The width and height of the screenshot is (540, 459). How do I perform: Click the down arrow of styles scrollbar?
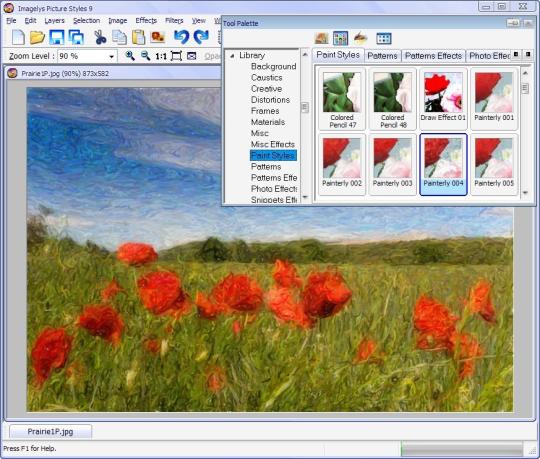tap(525, 193)
